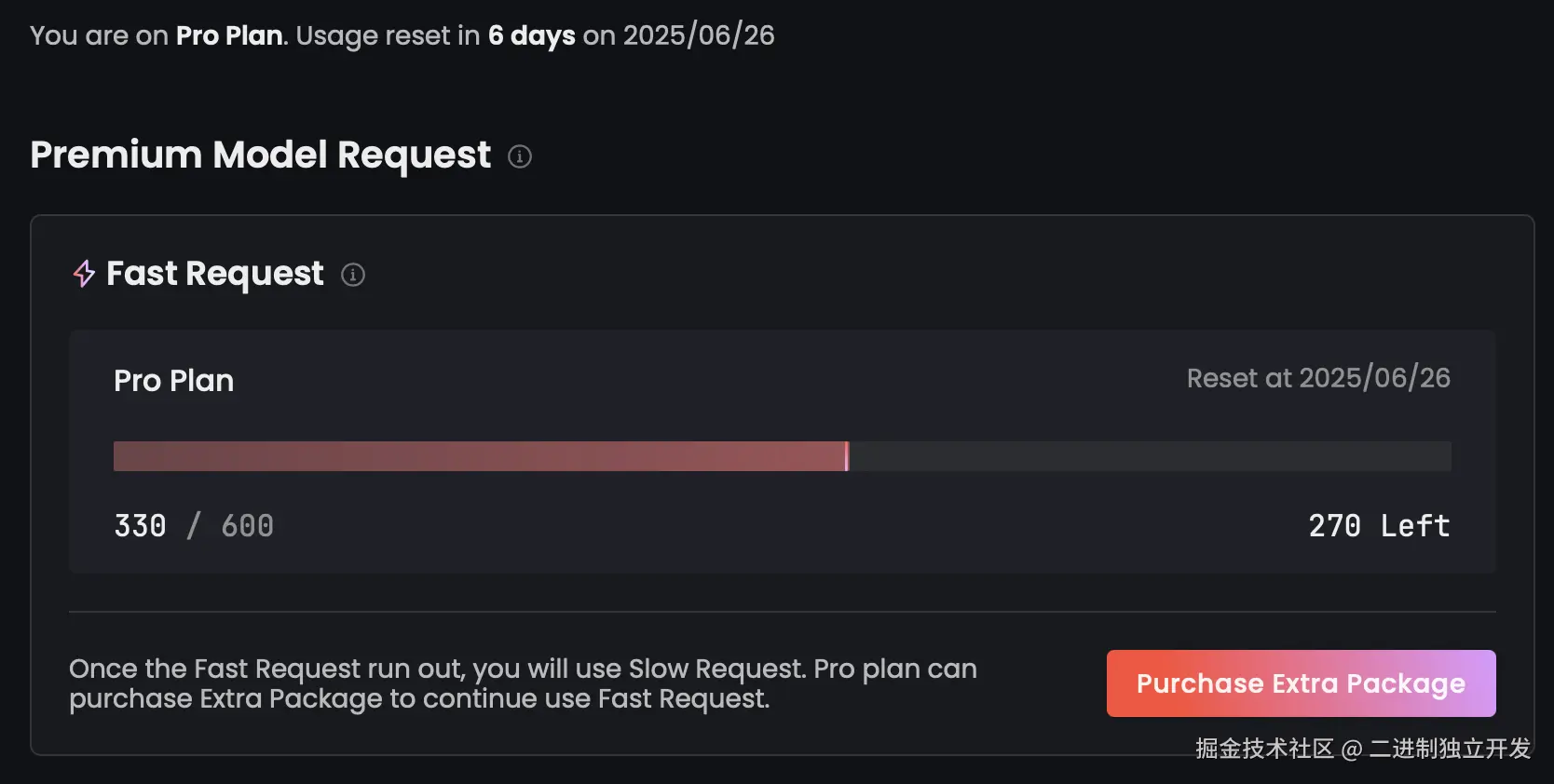1554x784 pixels.
Task: Click the info icon beside Premium Model Request
Action: [520, 156]
